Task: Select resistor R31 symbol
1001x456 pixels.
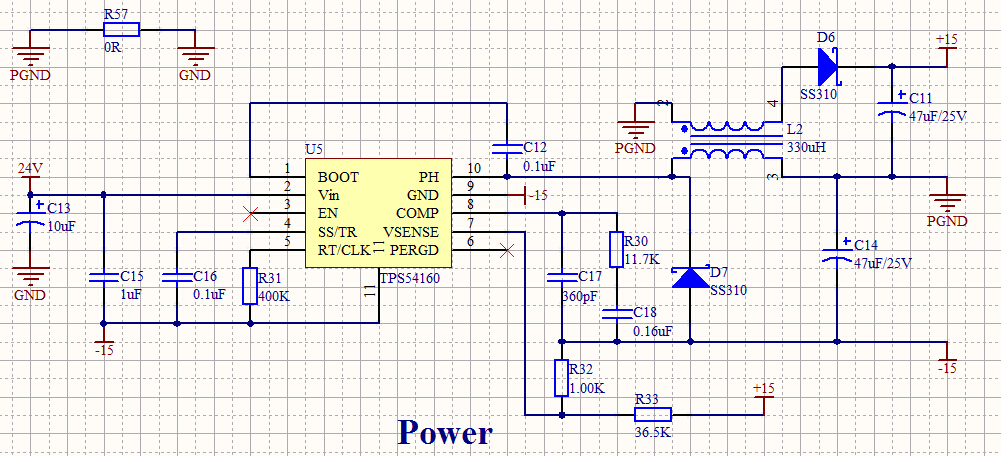Action: 250,286
